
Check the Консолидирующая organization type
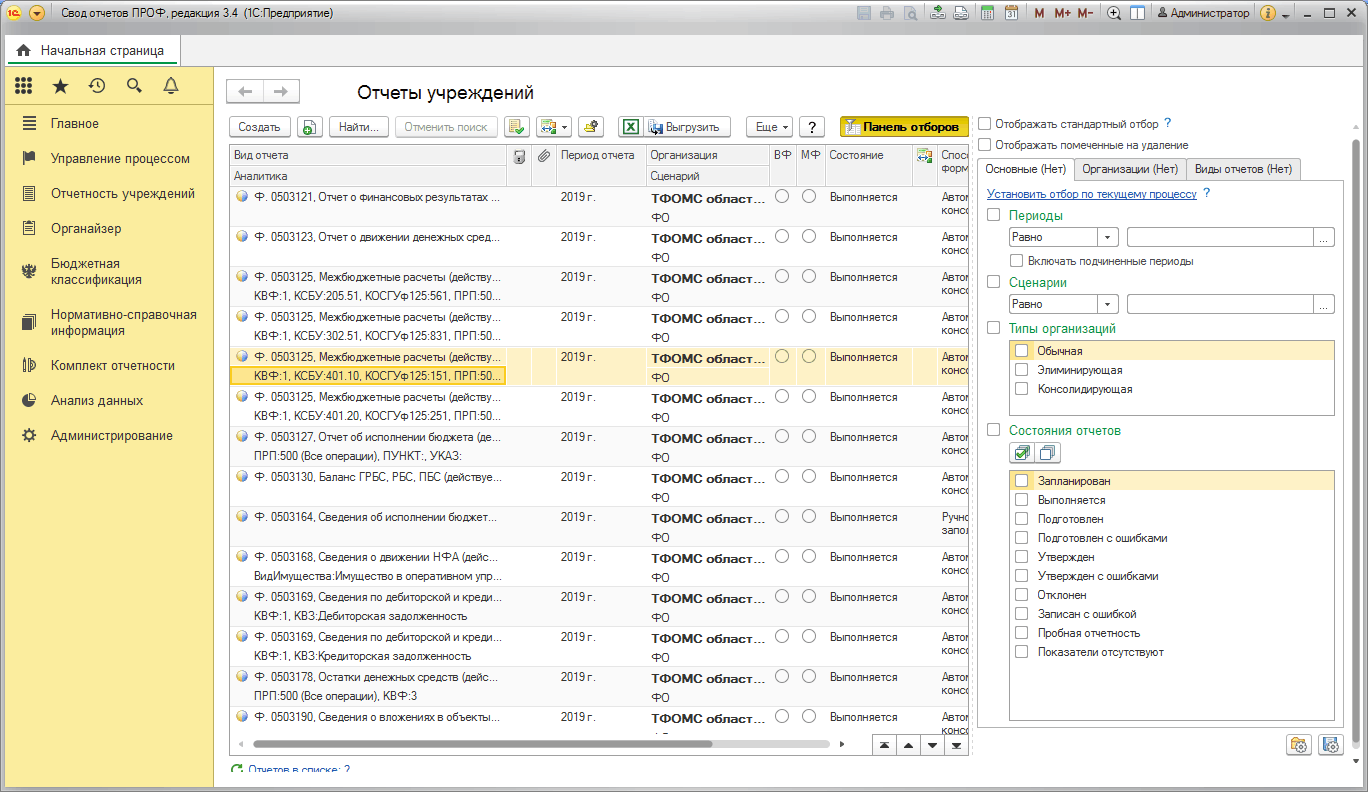(x=1021, y=389)
